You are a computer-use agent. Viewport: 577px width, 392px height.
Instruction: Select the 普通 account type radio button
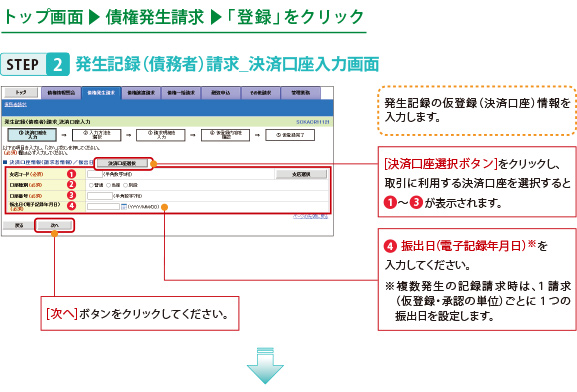click(91, 185)
